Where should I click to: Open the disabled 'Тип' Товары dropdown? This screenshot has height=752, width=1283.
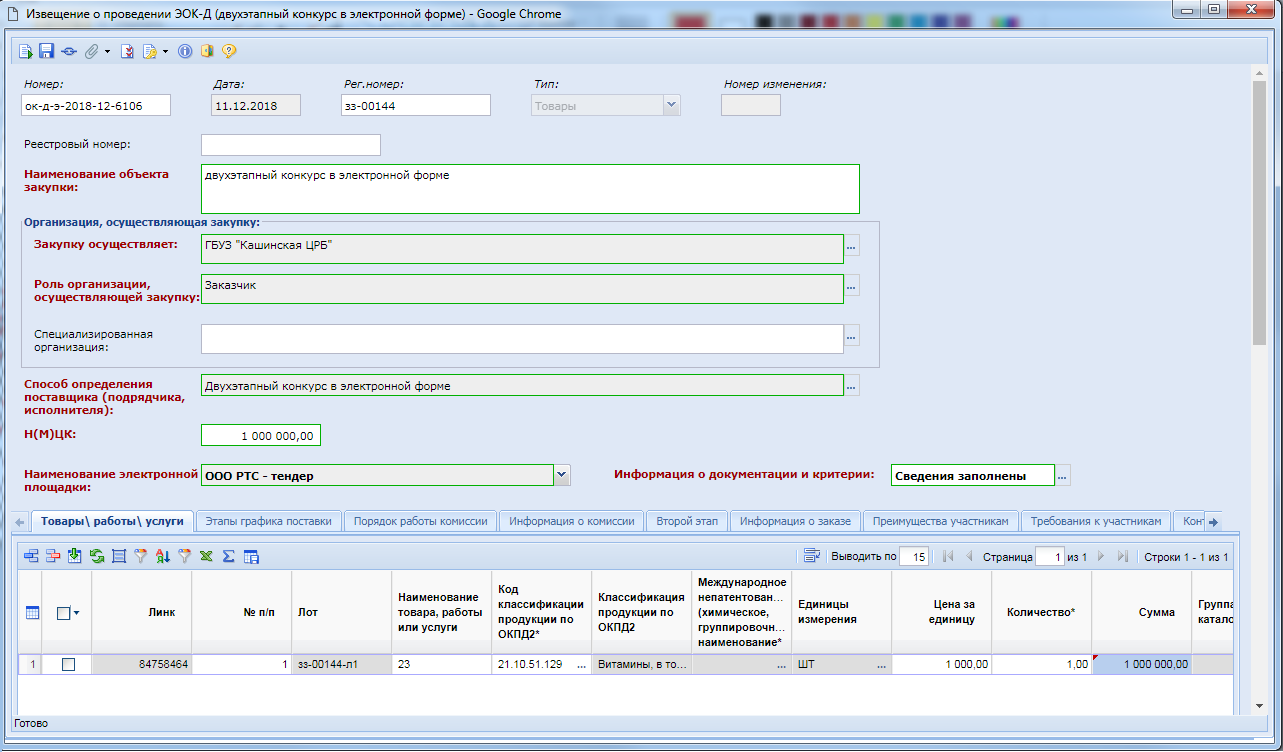pyautogui.click(x=671, y=105)
